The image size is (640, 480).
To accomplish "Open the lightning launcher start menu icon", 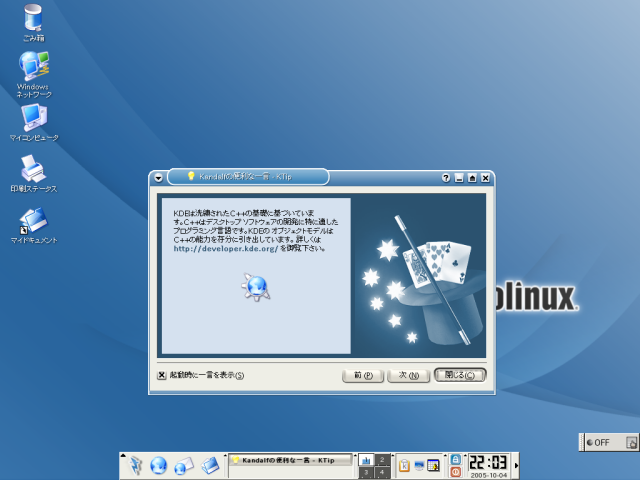I will [x=135, y=465].
